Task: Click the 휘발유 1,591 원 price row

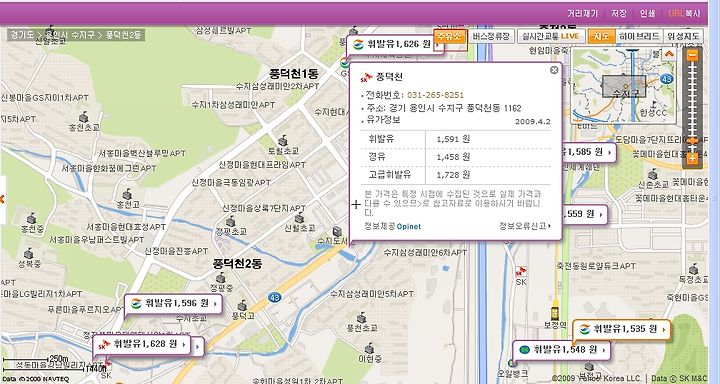Action: pyautogui.click(x=456, y=139)
